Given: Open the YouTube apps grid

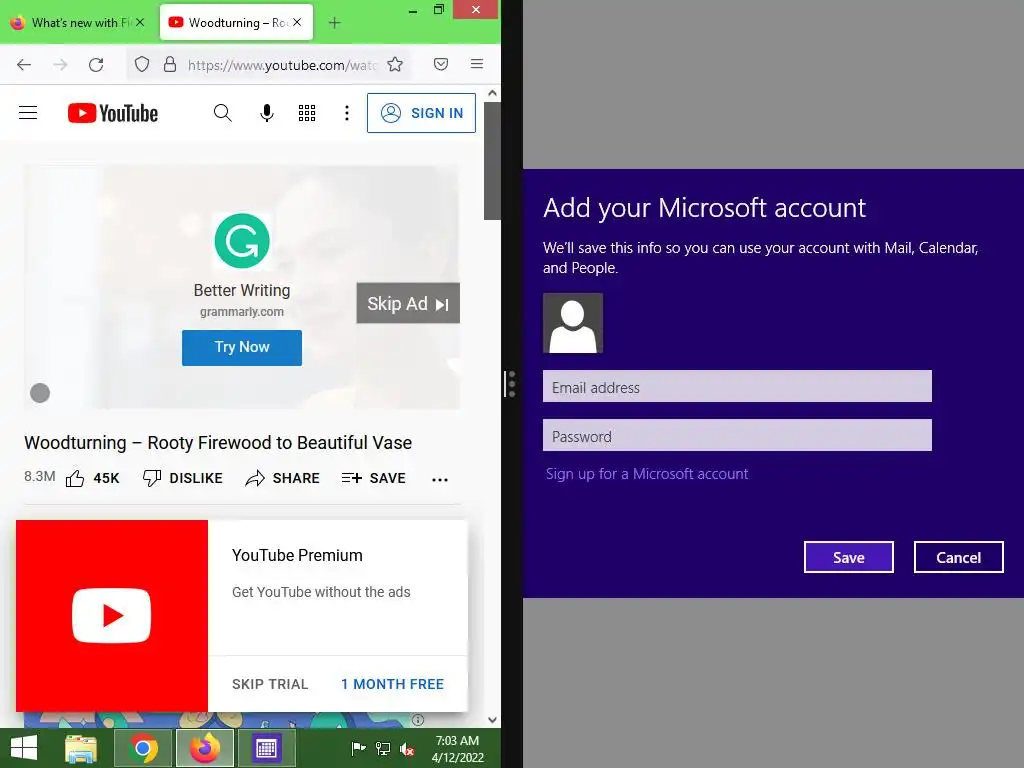Looking at the screenshot, I should pyautogui.click(x=307, y=113).
